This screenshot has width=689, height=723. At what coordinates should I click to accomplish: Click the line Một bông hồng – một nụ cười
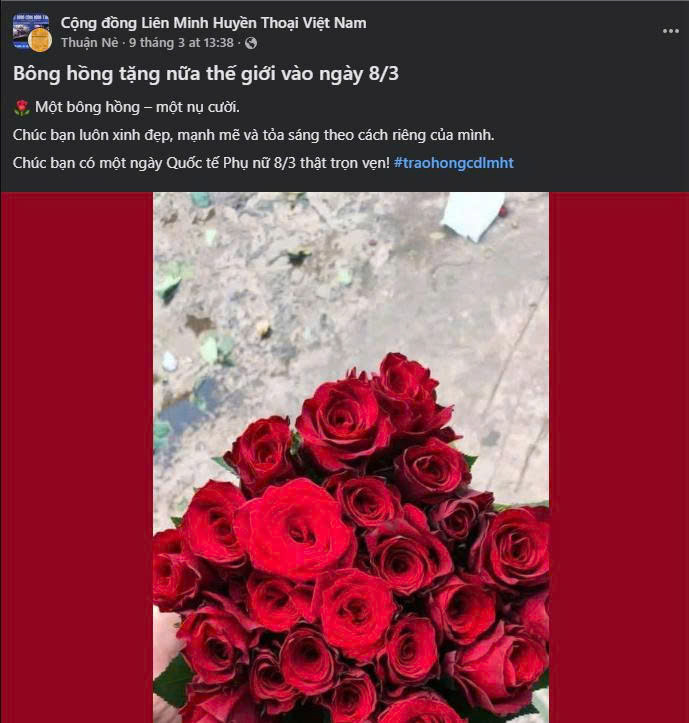click(141, 107)
